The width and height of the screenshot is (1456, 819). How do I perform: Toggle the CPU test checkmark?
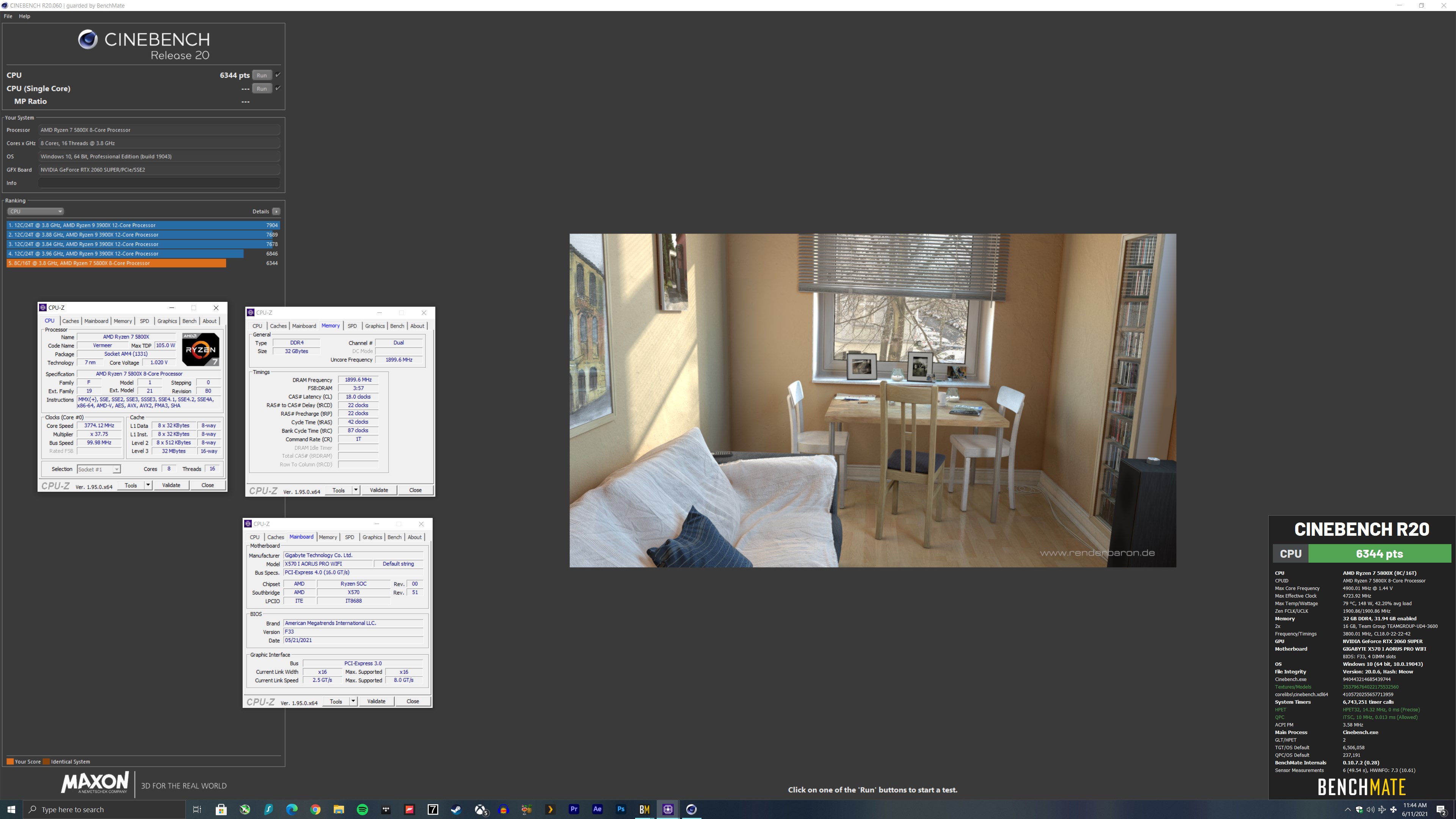tap(278, 75)
